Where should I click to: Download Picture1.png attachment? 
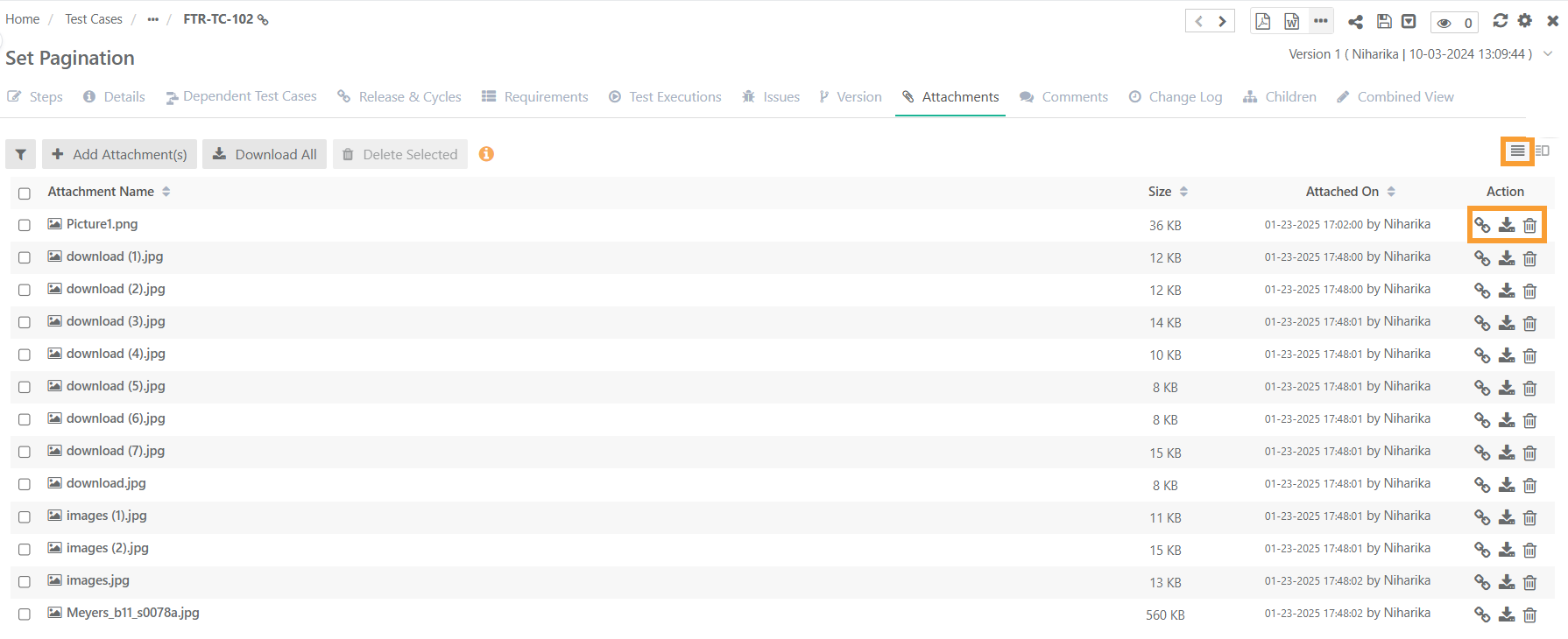click(1507, 225)
